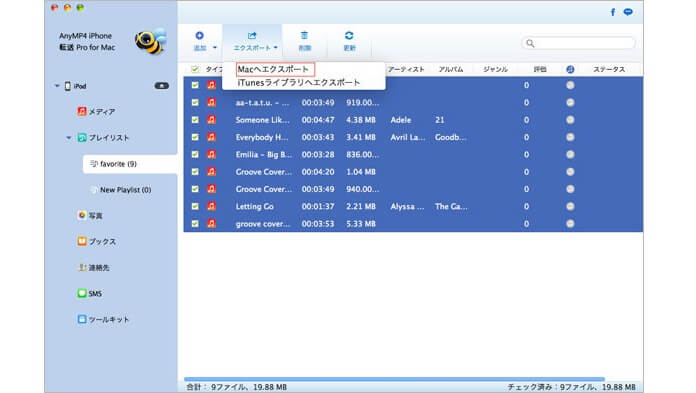Sort by ジャンル column header
The width and height of the screenshot is (696, 393).
click(x=495, y=69)
